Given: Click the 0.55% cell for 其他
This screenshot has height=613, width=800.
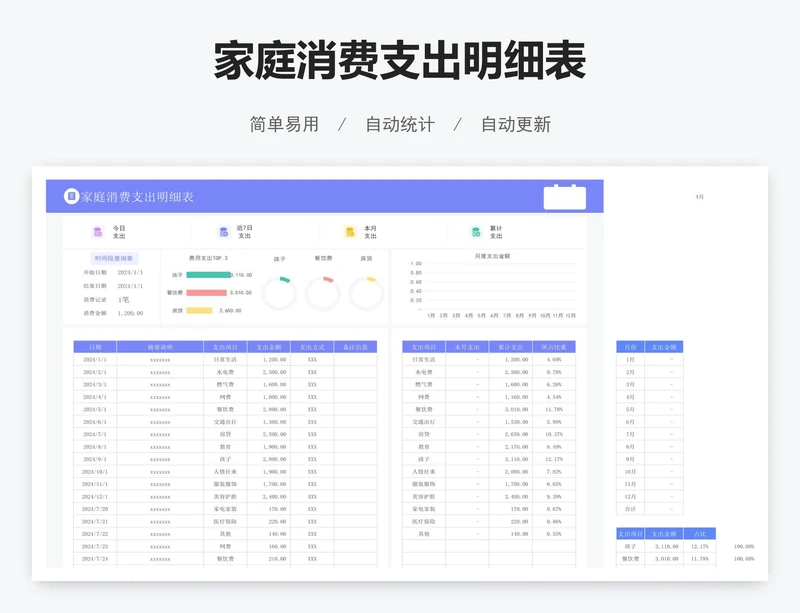Looking at the screenshot, I should click(554, 534).
